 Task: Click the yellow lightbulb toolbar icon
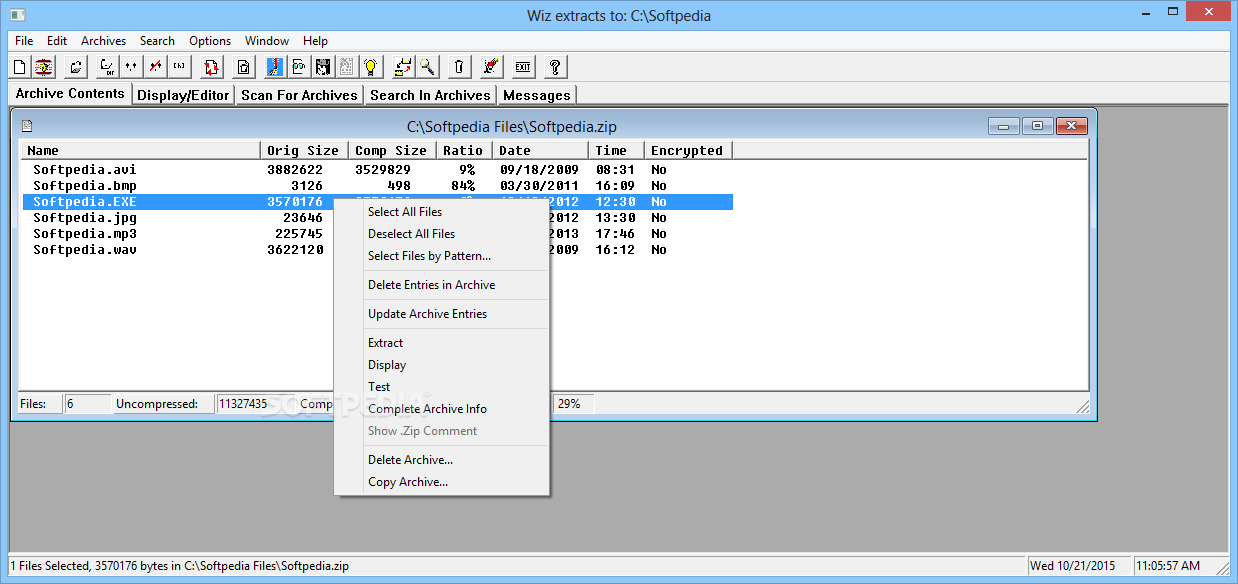pos(371,67)
